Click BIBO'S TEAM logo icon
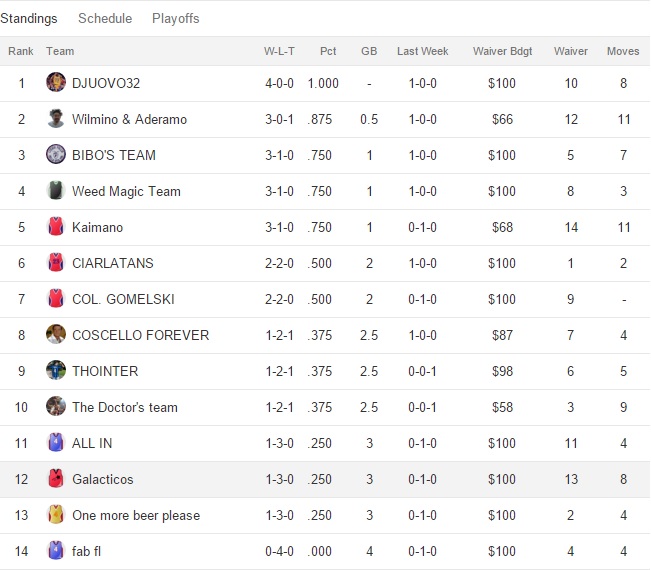The height and width of the screenshot is (570, 651). pyautogui.click(x=56, y=155)
